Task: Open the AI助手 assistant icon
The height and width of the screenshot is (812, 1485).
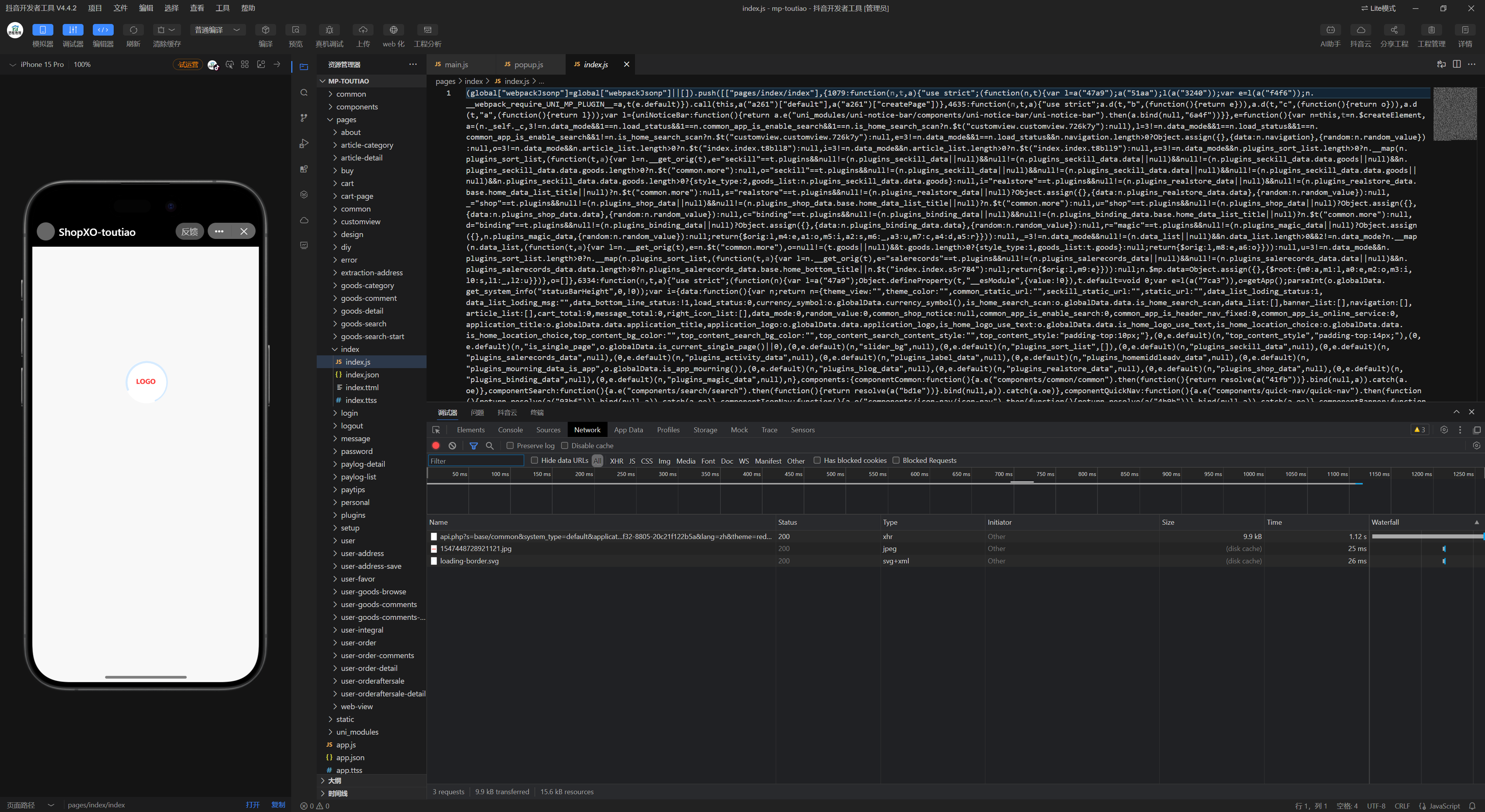Action: tap(1330, 30)
